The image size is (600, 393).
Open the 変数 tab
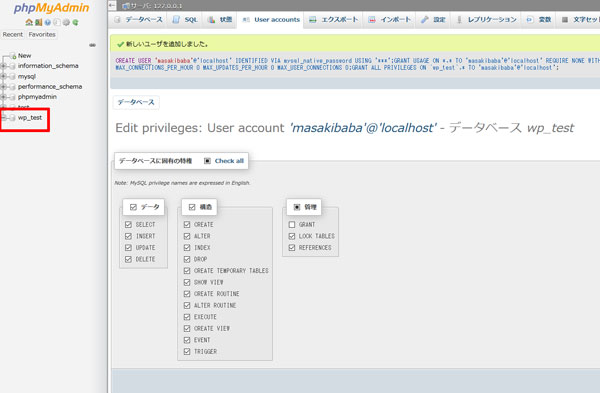[539, 20]
